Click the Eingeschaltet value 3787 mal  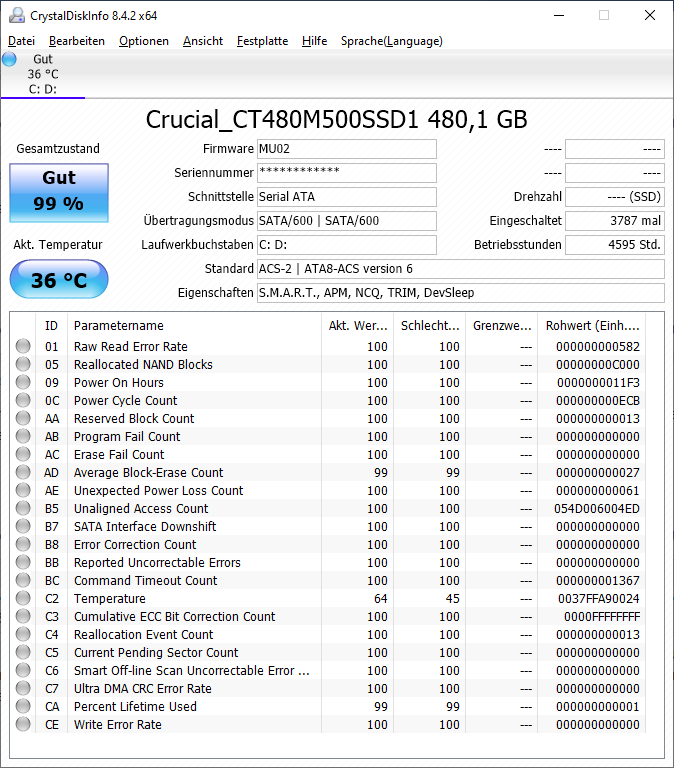[x=615, y=221]
